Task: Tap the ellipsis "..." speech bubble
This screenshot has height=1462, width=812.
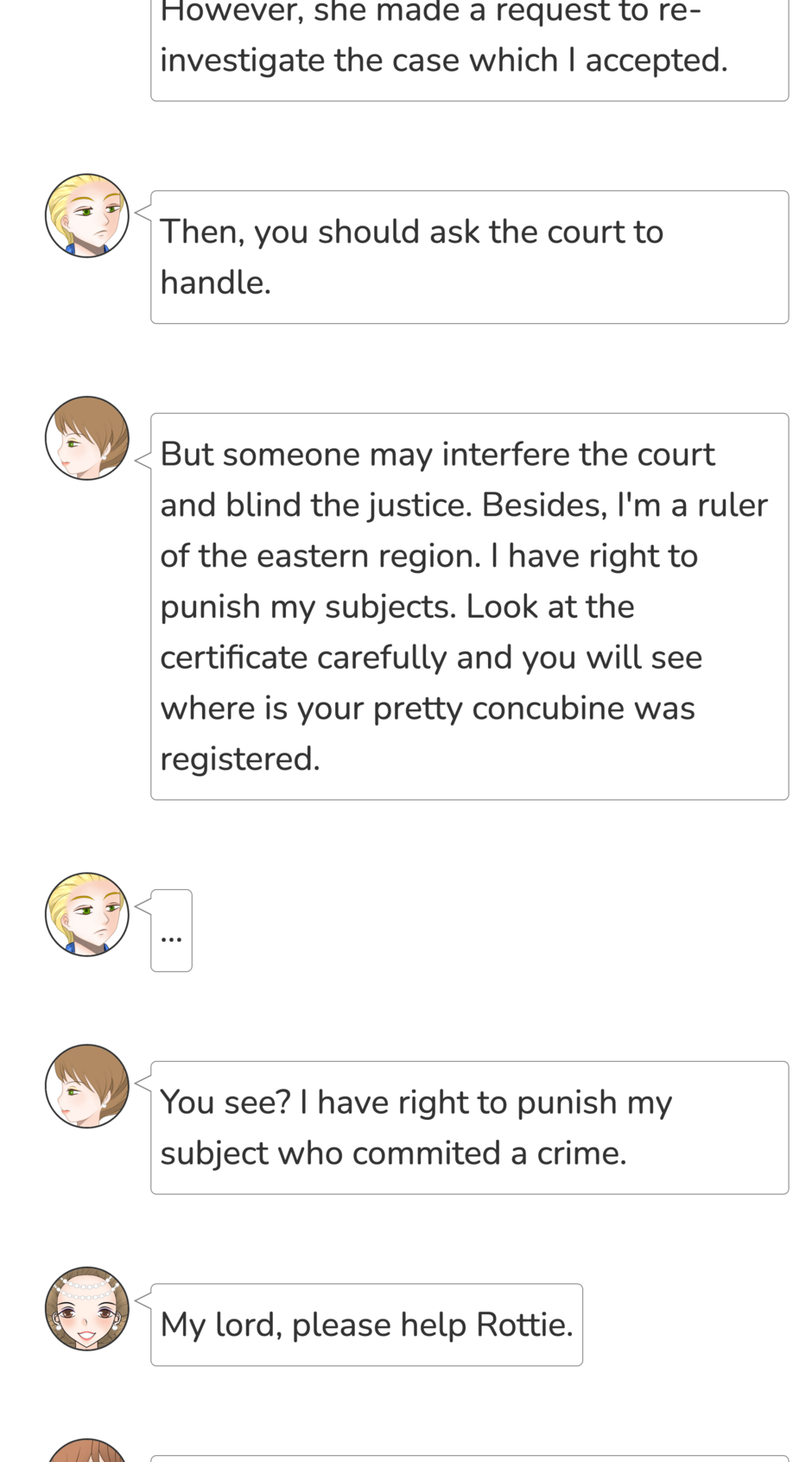Action: coord(171,931)
